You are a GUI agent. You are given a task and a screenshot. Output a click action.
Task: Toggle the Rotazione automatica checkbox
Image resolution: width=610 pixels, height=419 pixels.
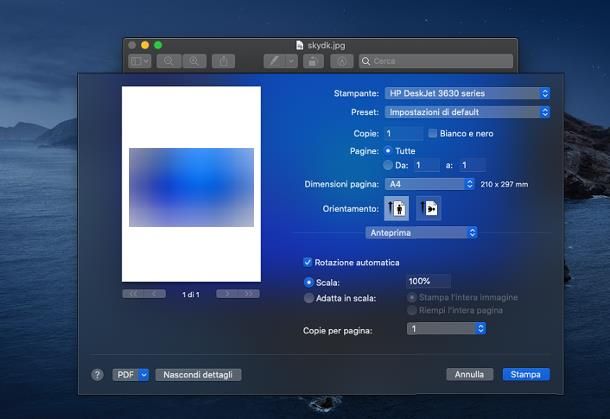point(307,262)
